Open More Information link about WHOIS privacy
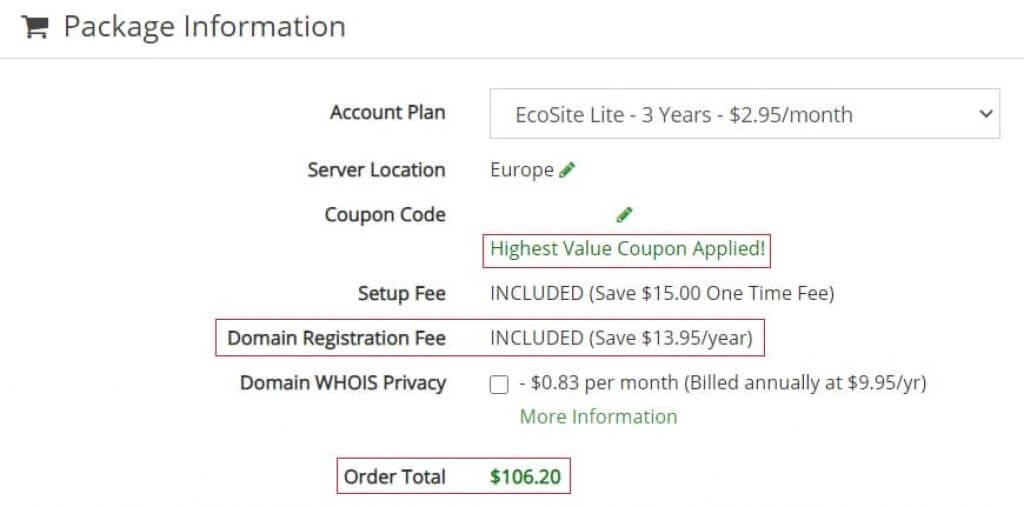The height and width of the screenshot is (507, 1024). 598,417
